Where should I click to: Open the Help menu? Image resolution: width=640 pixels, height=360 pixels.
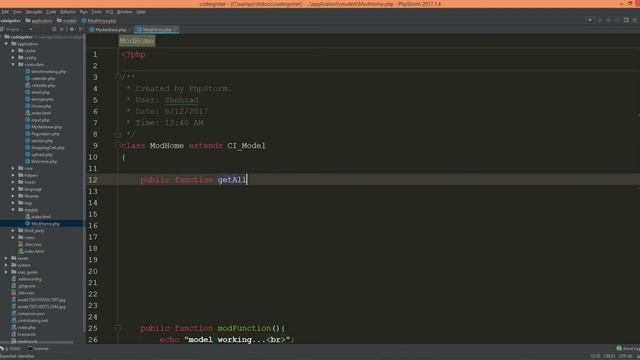pos(141,12)
